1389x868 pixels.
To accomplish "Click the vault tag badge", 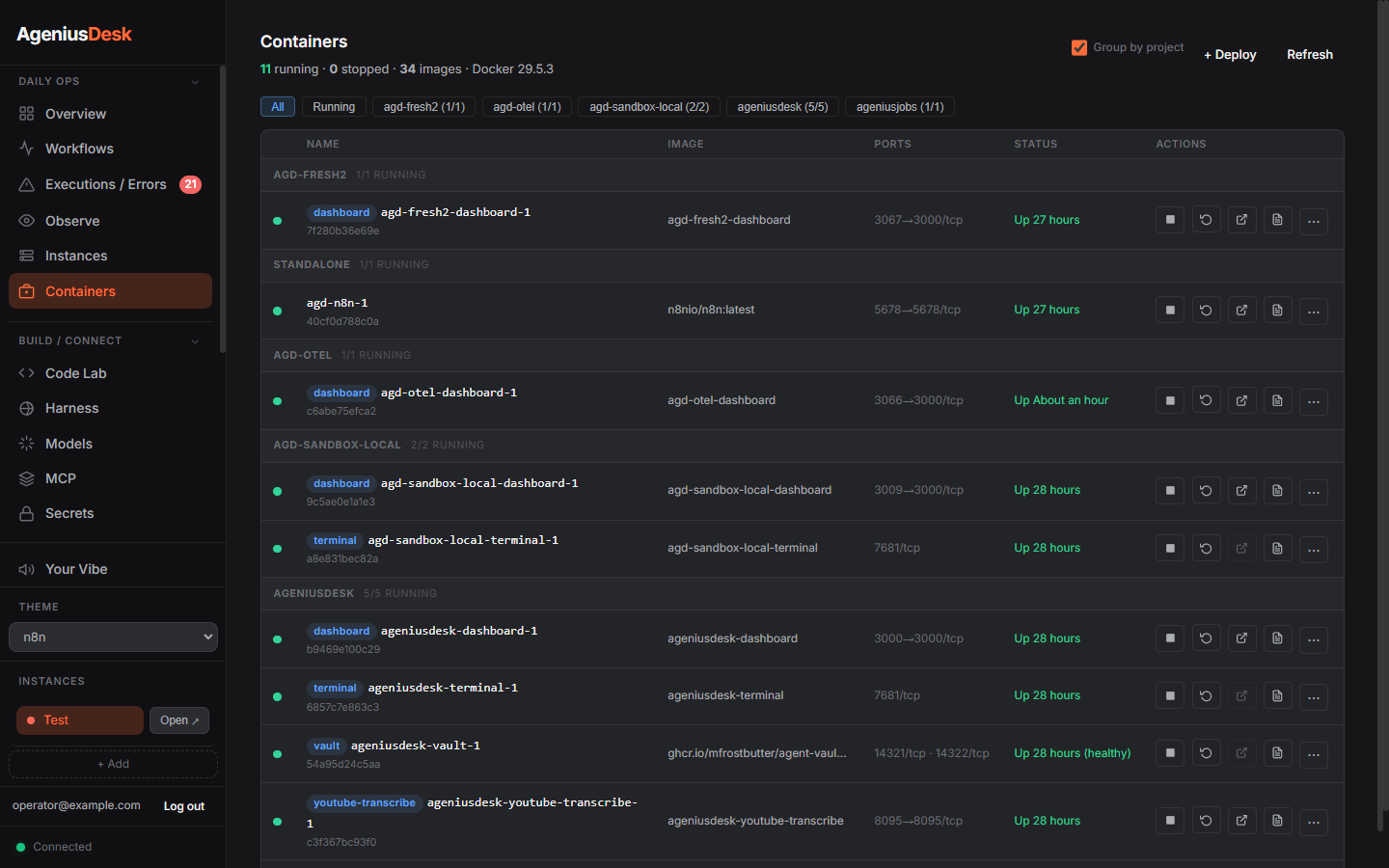I will coord(327,746).
